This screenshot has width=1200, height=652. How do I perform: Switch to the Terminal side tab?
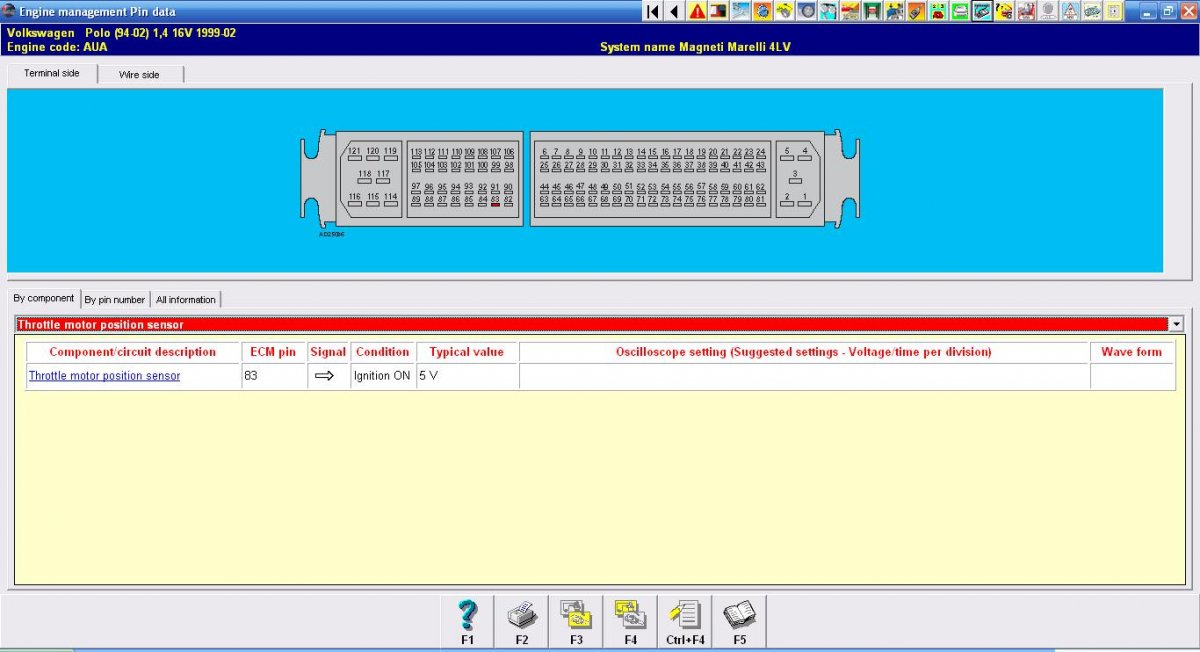coord(52,73)
